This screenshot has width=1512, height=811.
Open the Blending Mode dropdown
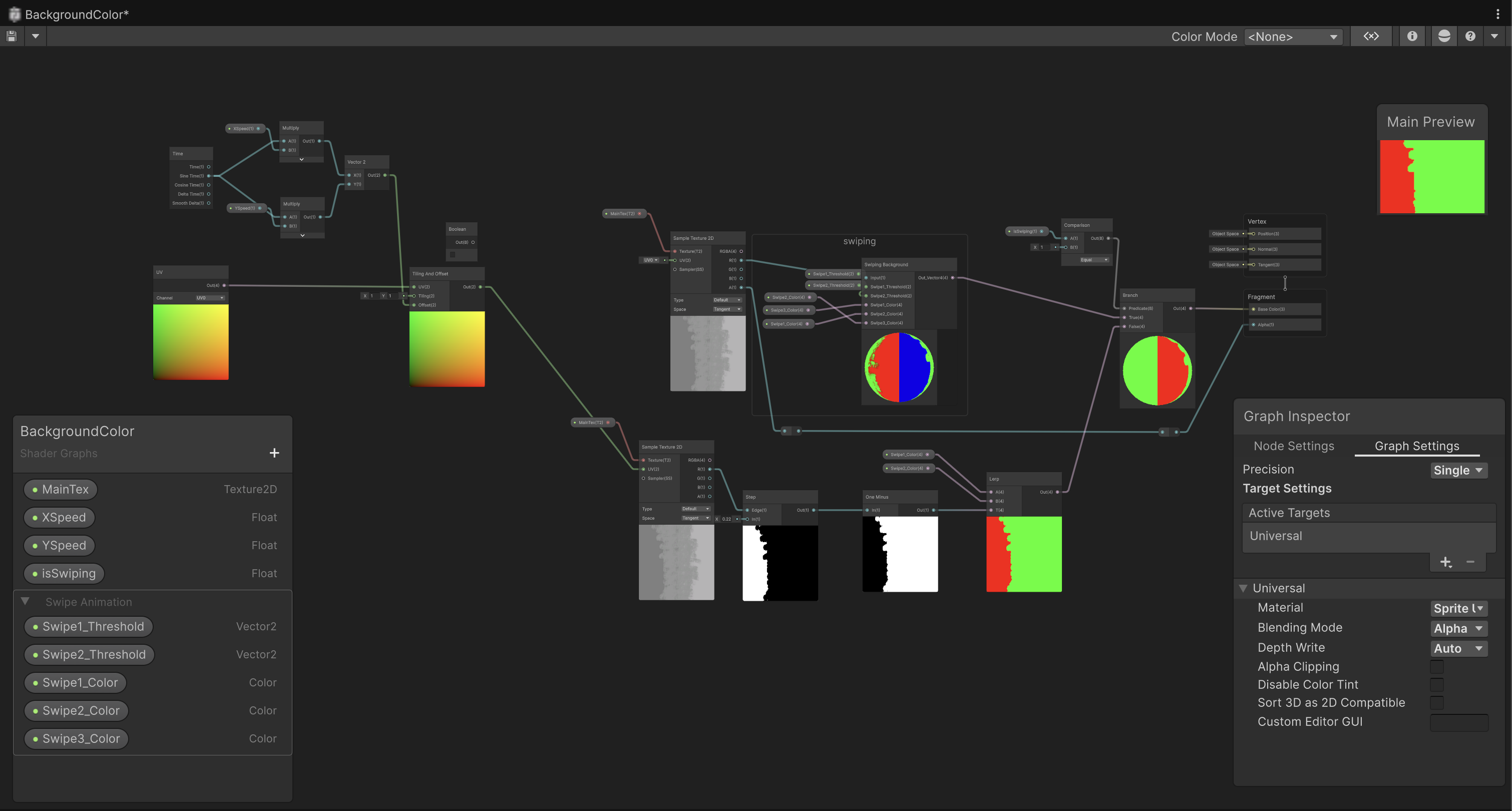point(1458,628)
